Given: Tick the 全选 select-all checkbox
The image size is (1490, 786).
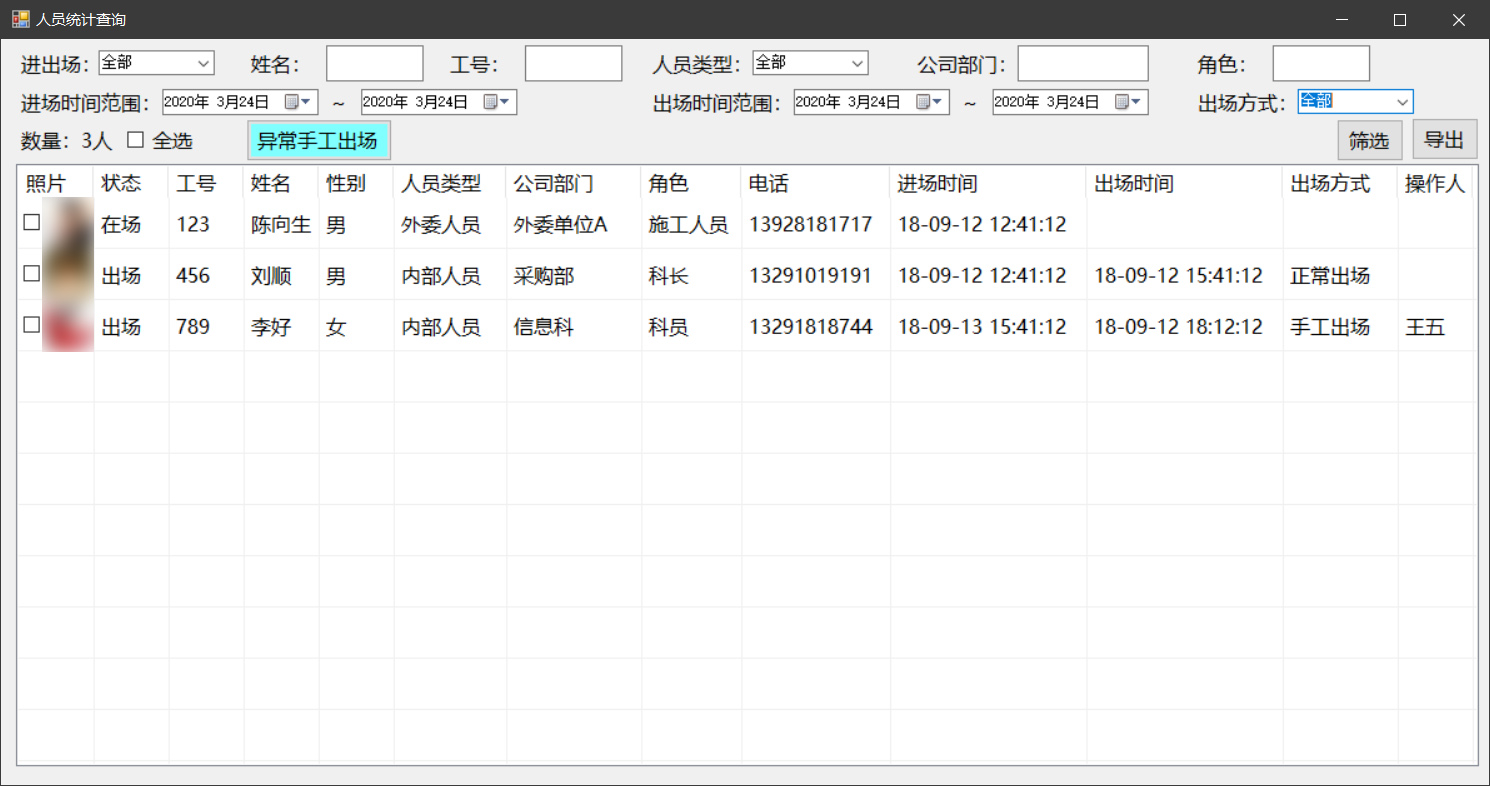Looking at the screenshot, I should [136, 140].
